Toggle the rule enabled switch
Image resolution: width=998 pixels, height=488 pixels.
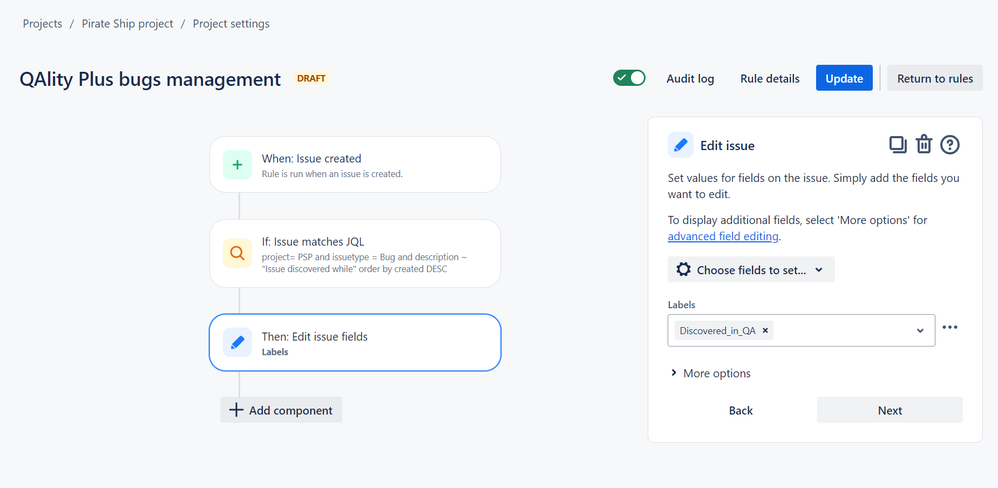(x=629, y=78)
